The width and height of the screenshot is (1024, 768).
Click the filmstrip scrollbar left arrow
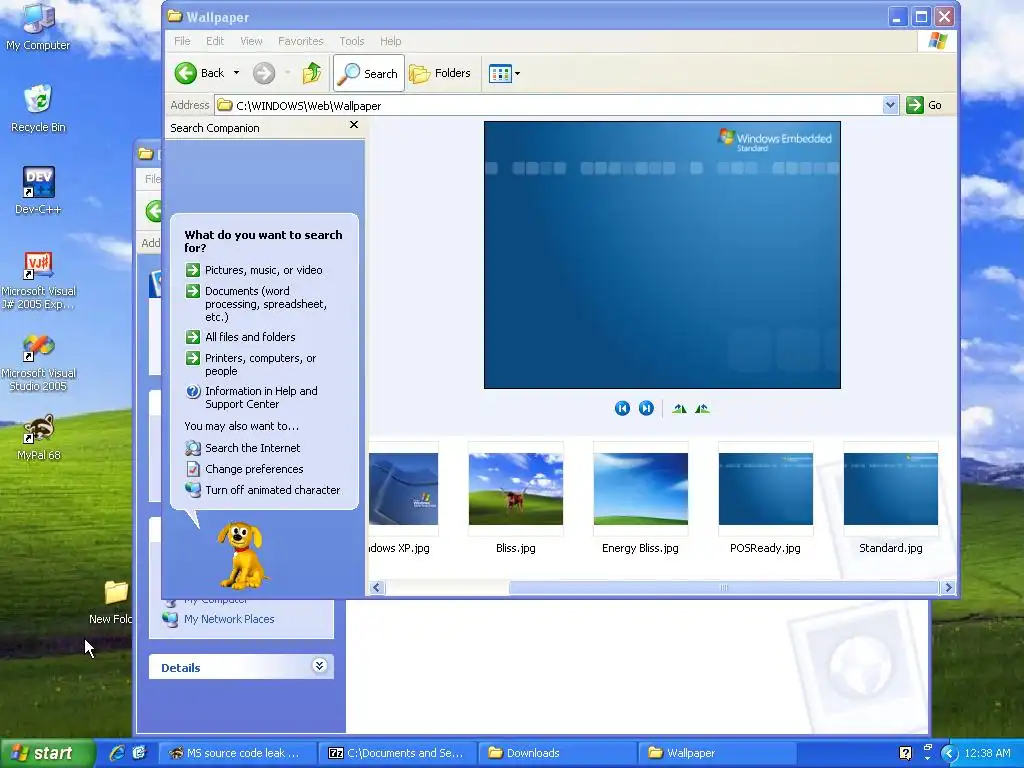(x=376, y=588)
